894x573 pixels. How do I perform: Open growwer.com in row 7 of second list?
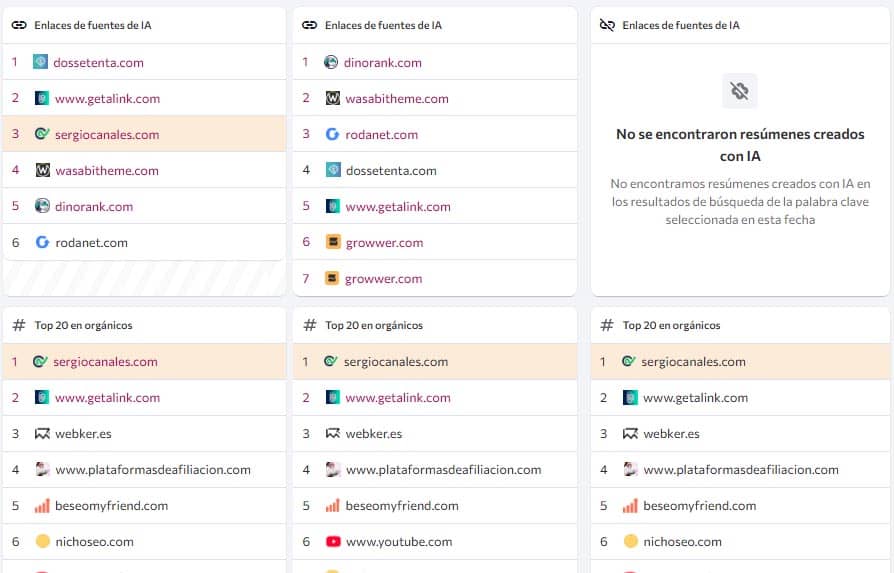384,279
